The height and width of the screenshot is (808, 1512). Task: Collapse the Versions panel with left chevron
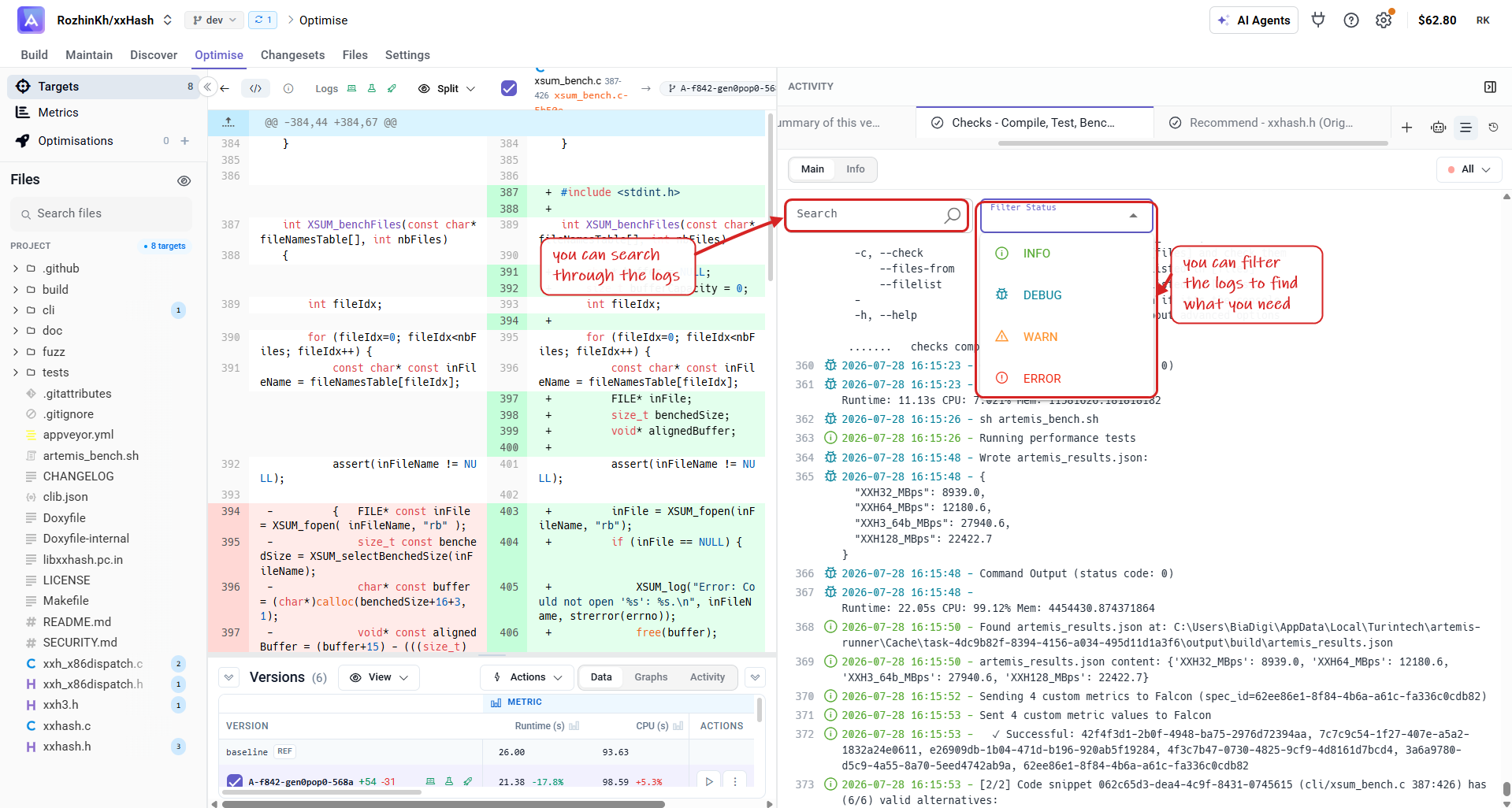point(228,677)
